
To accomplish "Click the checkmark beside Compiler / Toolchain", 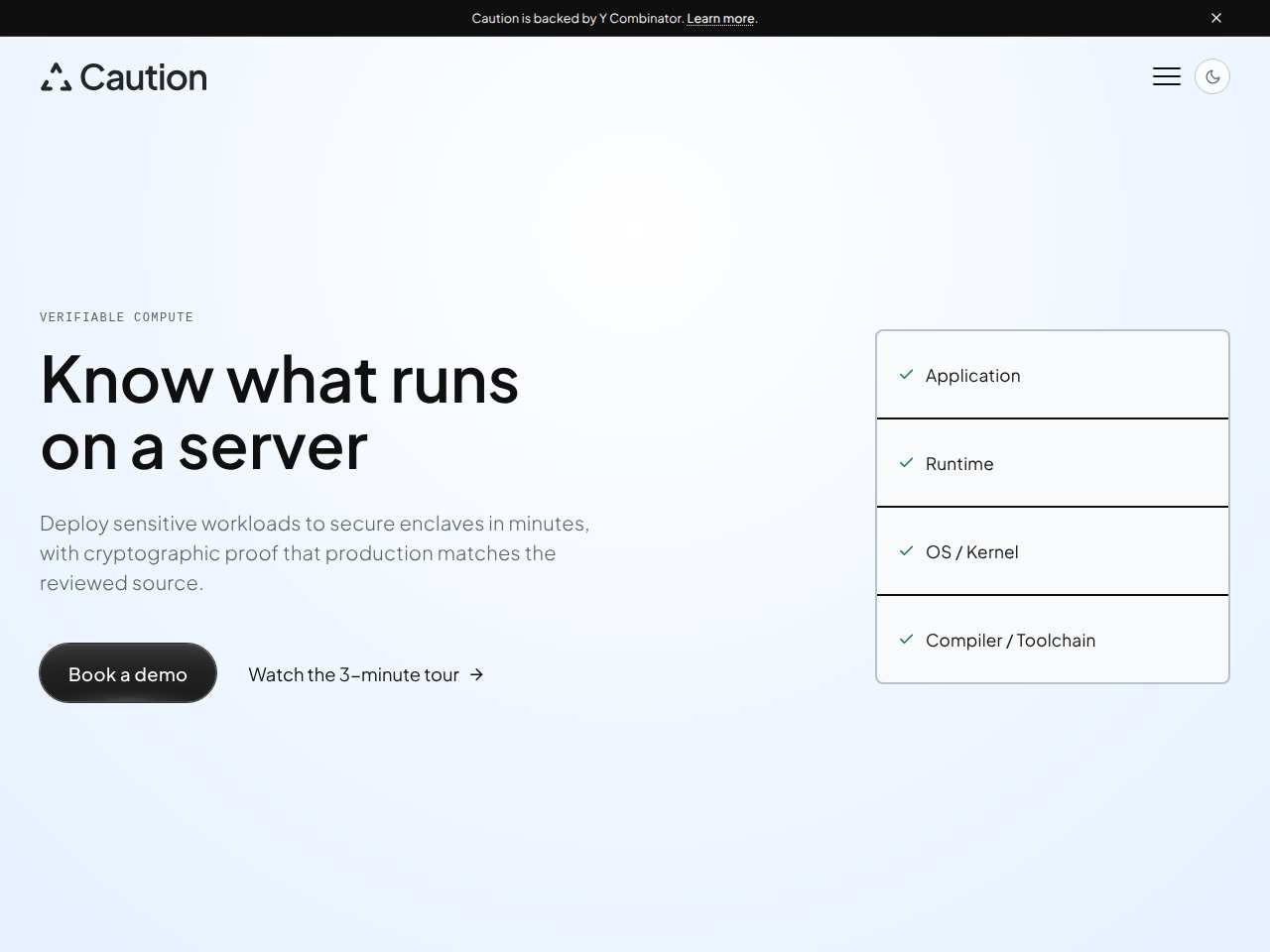I will [x=906, y=640].
